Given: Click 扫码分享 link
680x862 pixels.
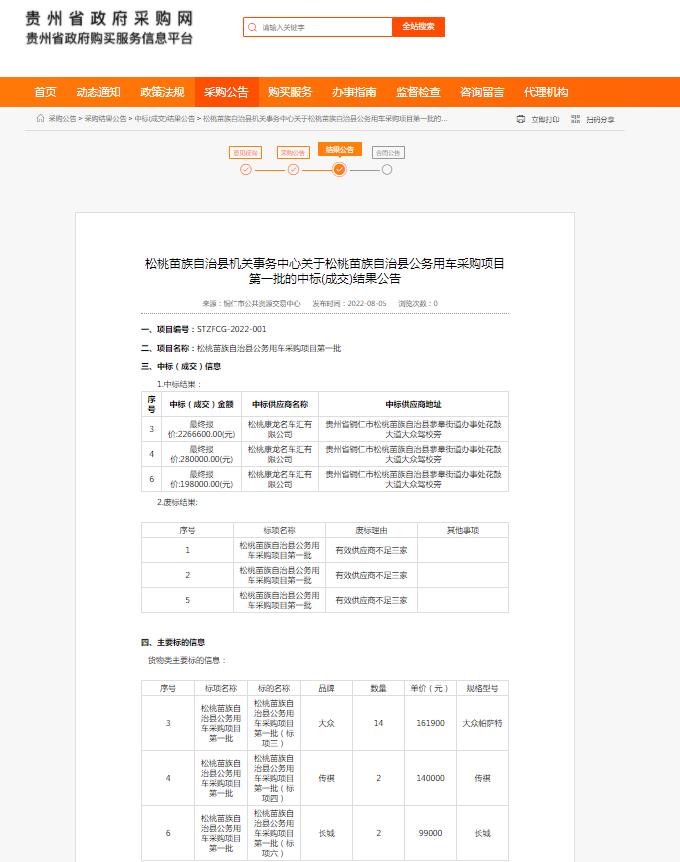Looking at the screenshot, I should 600,119.
